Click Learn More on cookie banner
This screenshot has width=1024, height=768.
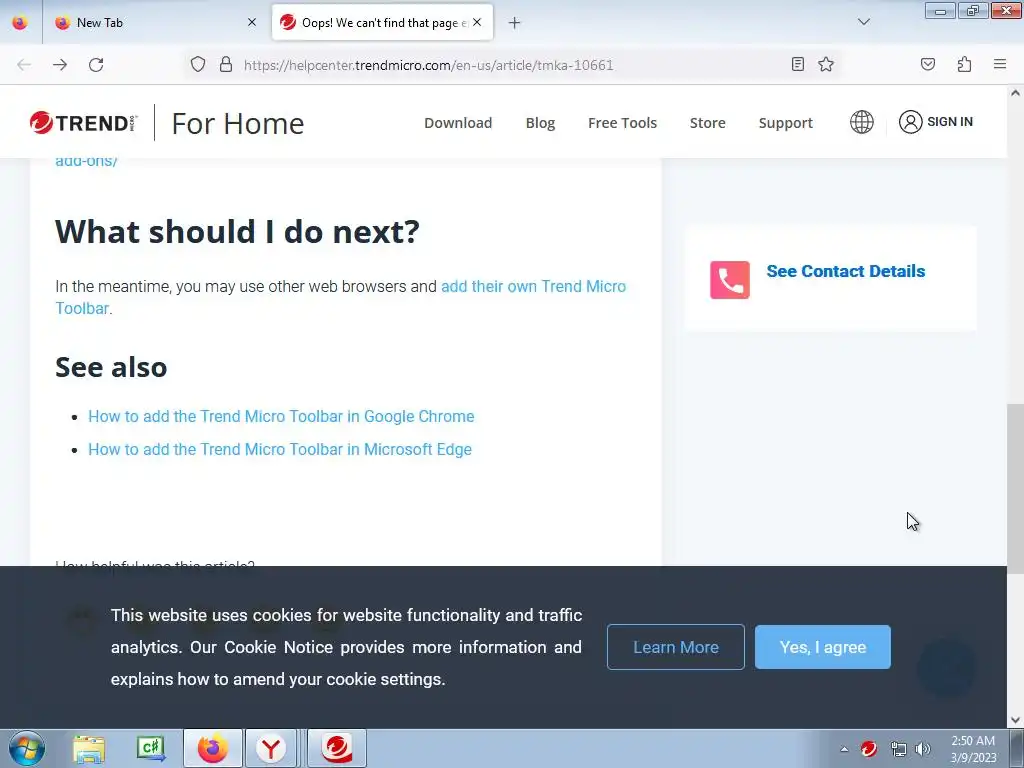(x=676, y=647)
